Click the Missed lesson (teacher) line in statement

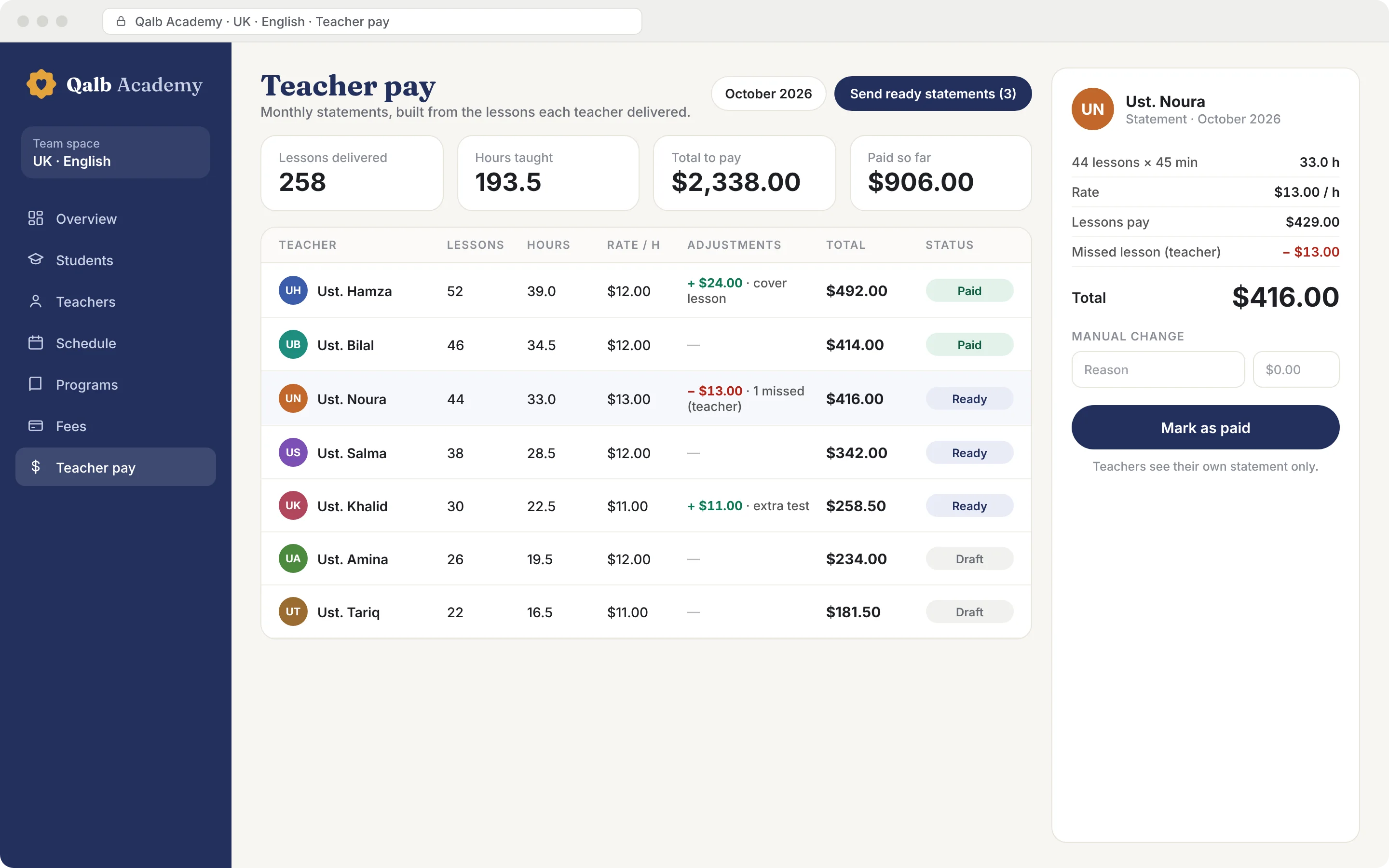point(1205,252)
